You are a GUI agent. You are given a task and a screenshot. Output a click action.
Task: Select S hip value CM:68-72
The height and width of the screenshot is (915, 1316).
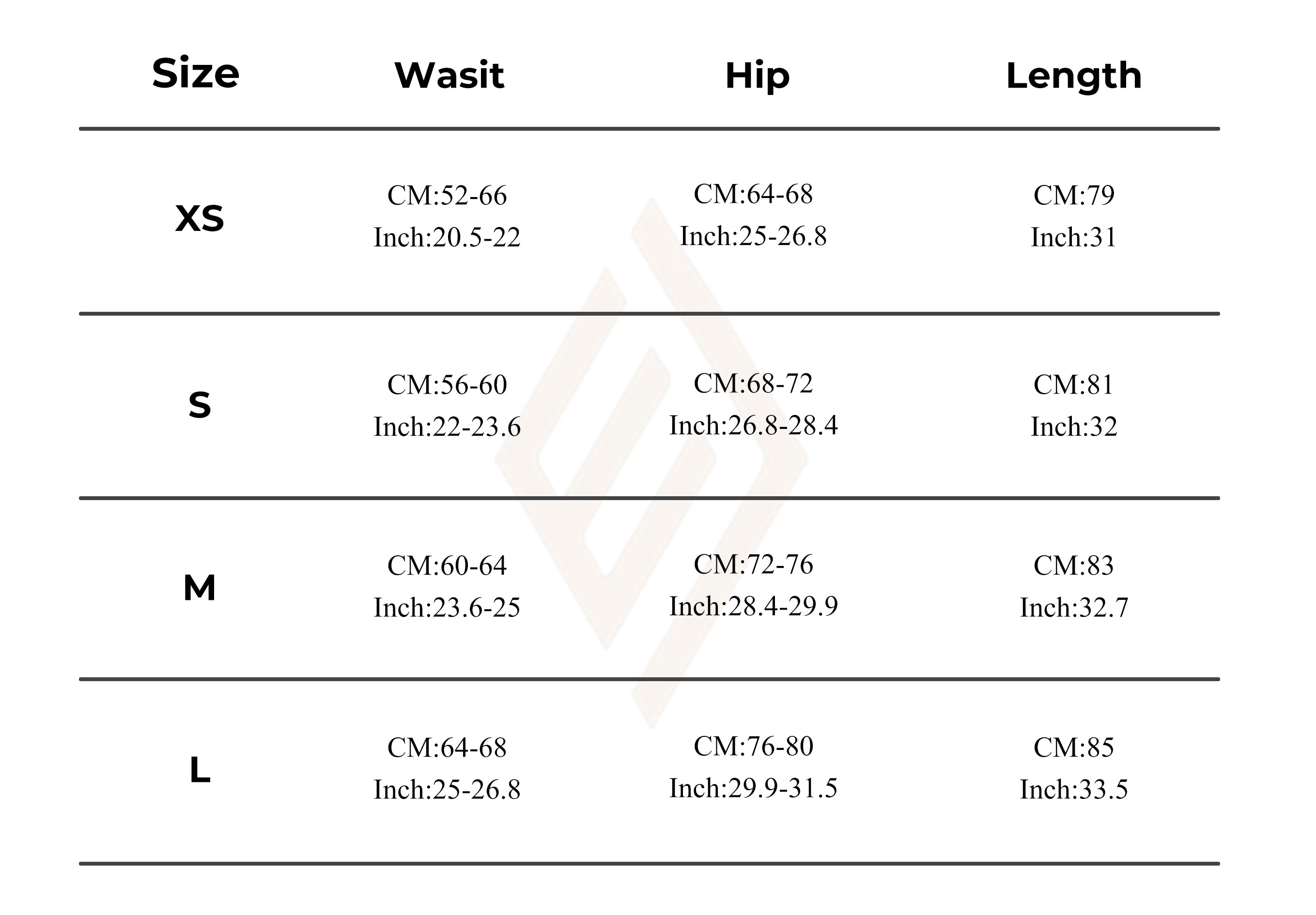pos(753,383)
